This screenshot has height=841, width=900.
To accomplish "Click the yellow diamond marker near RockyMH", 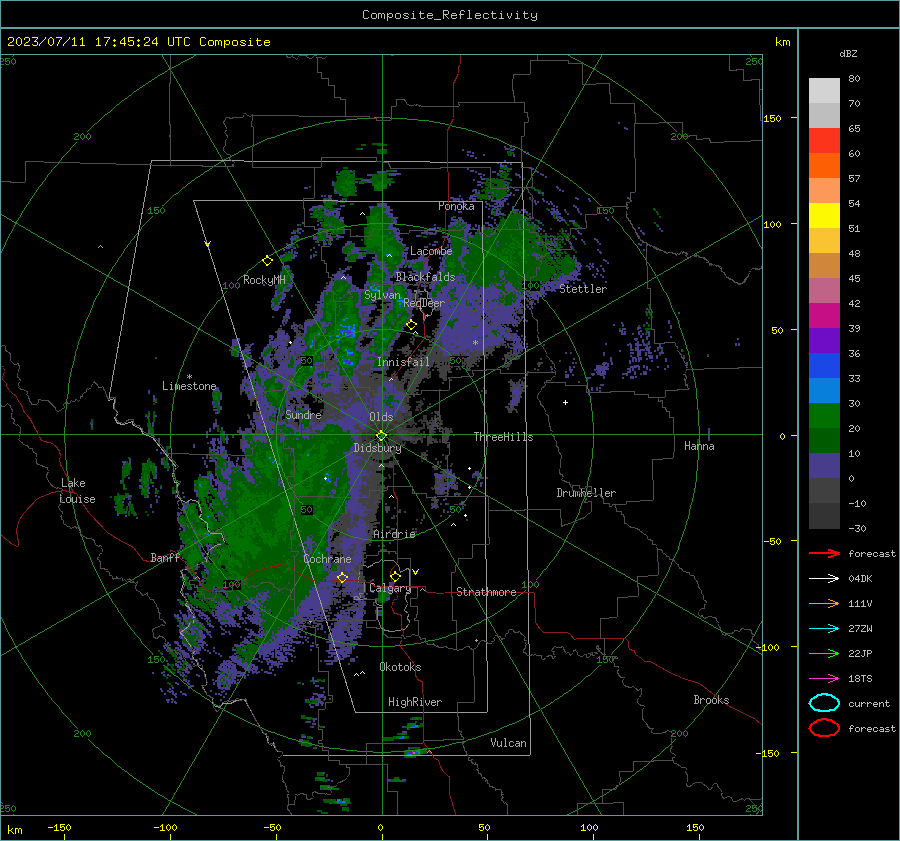I will click(x=267, y=261).
